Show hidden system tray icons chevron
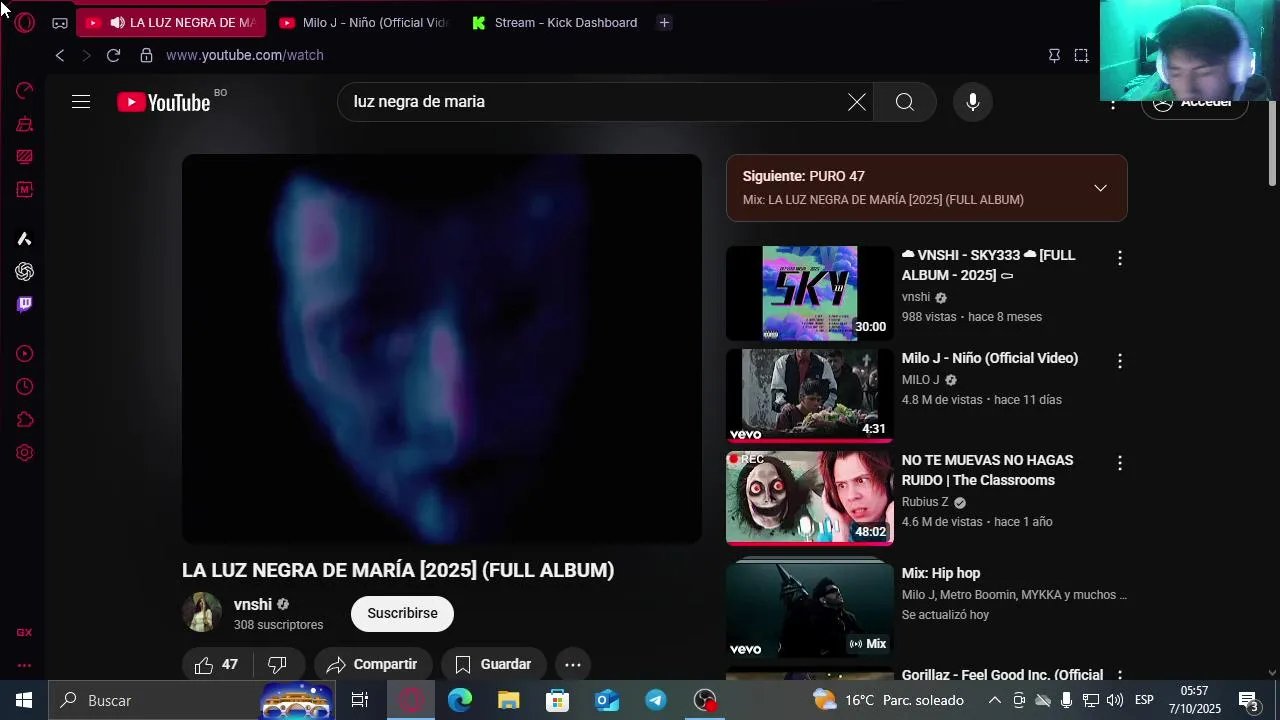This screenshot has height=720, width=1280. pyautogui.click(x=994, y=700)
